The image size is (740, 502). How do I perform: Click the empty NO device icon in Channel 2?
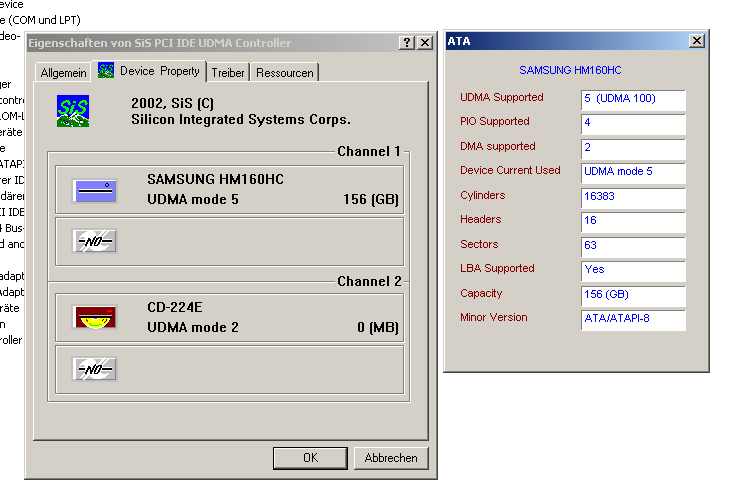(x=95, y=369)
